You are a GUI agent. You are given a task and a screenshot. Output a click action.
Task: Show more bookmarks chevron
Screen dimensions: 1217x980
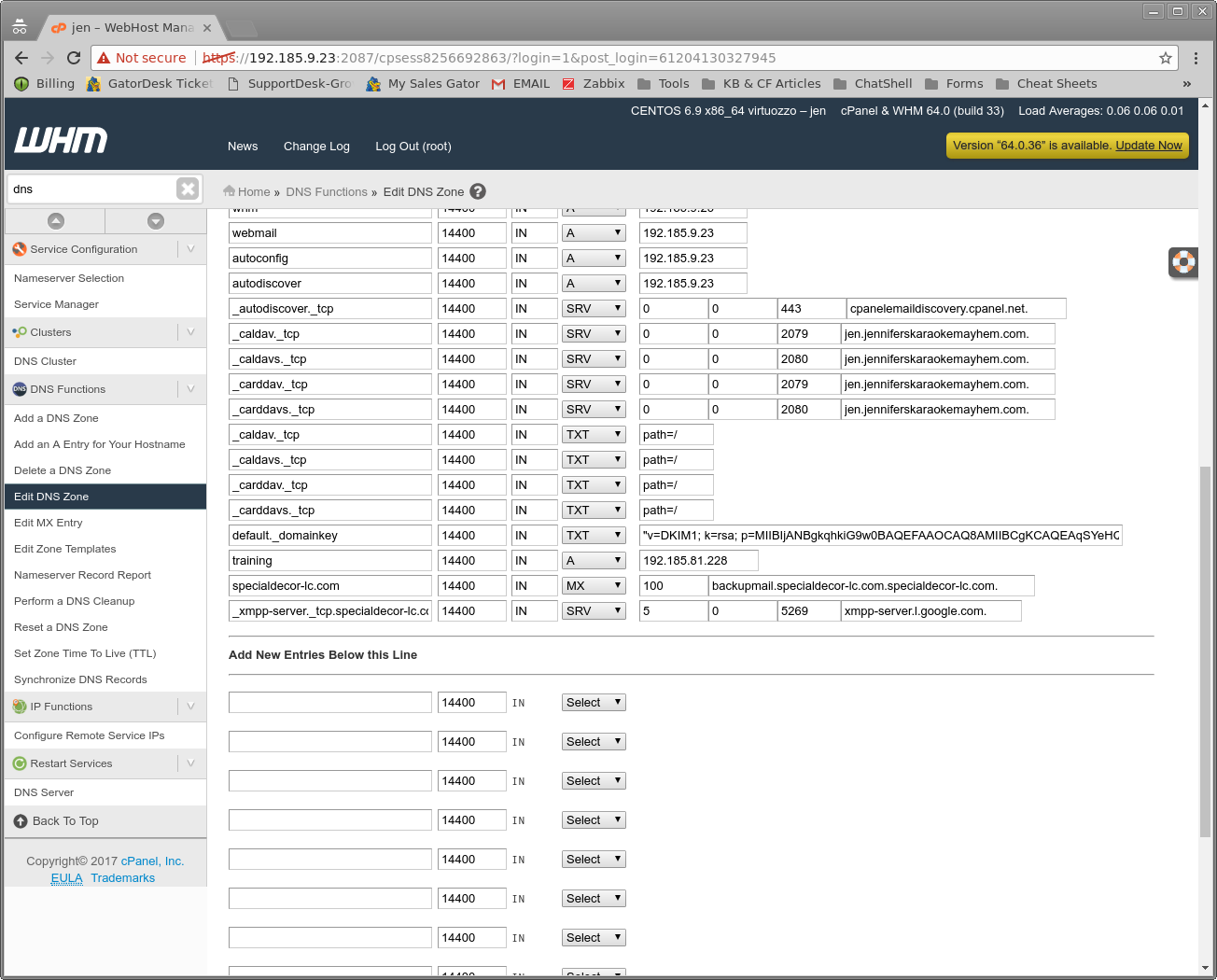1187,83
